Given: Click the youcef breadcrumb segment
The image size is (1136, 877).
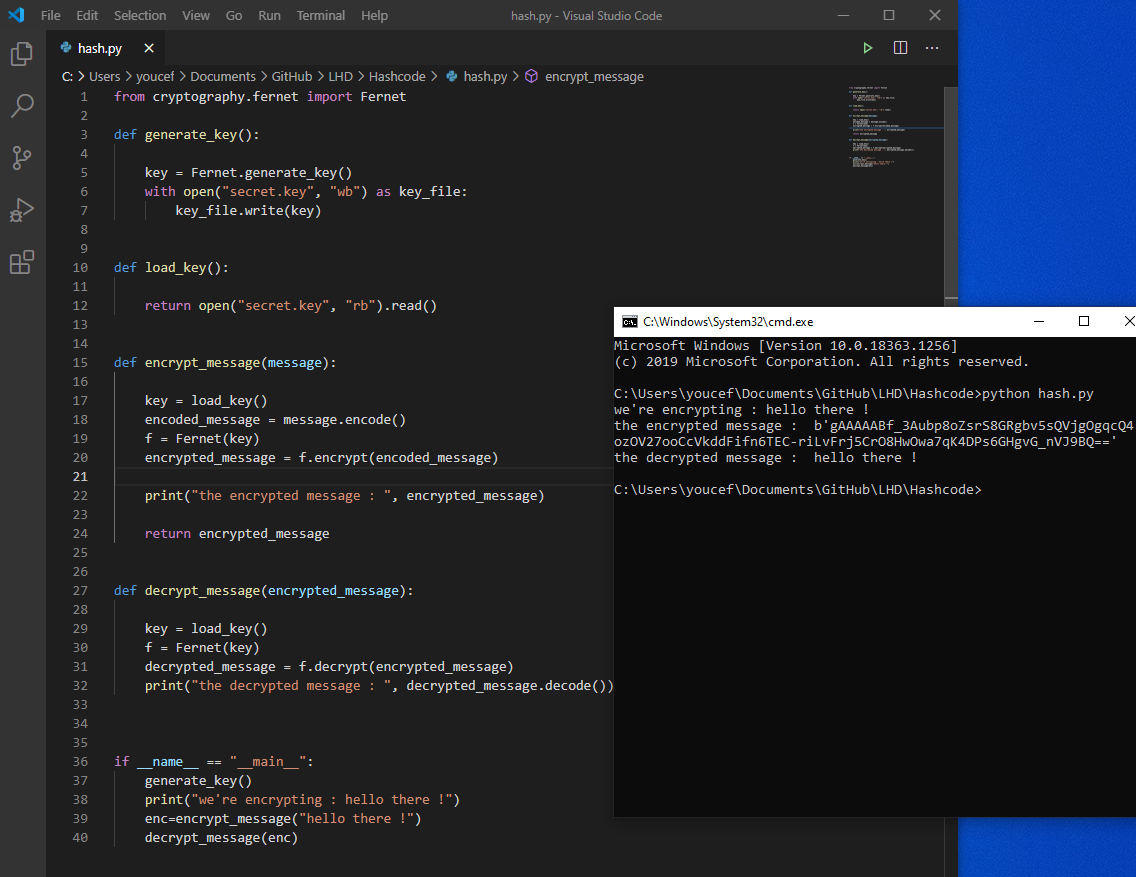Looking at the screenshot, I should pos(155,76).
